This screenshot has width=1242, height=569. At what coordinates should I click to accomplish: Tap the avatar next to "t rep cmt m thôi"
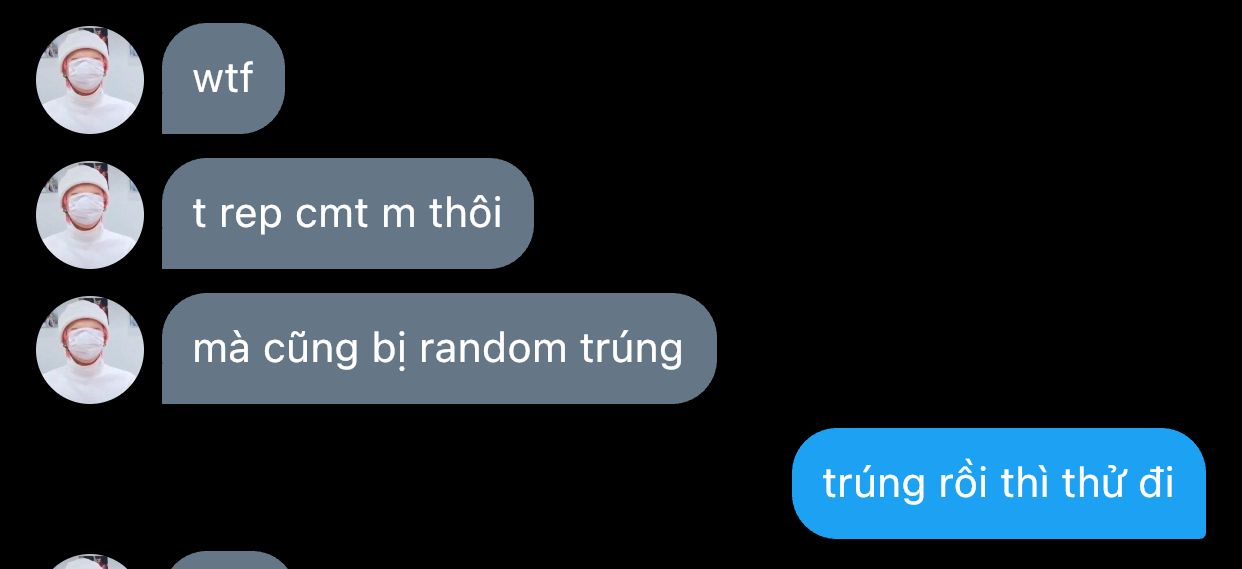tap(90, 214)
